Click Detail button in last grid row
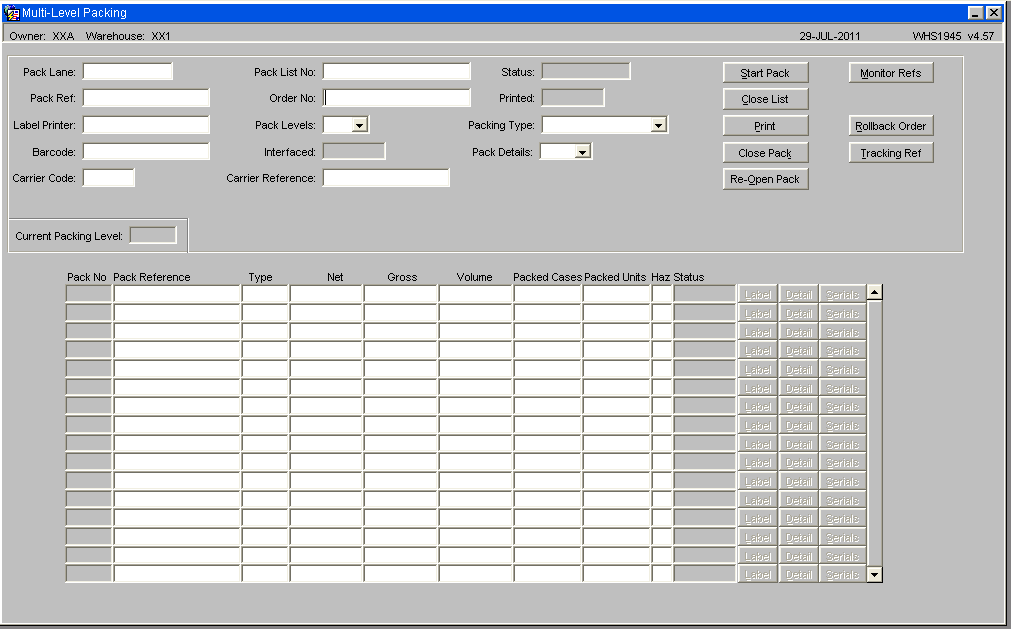 coord(799,574)
